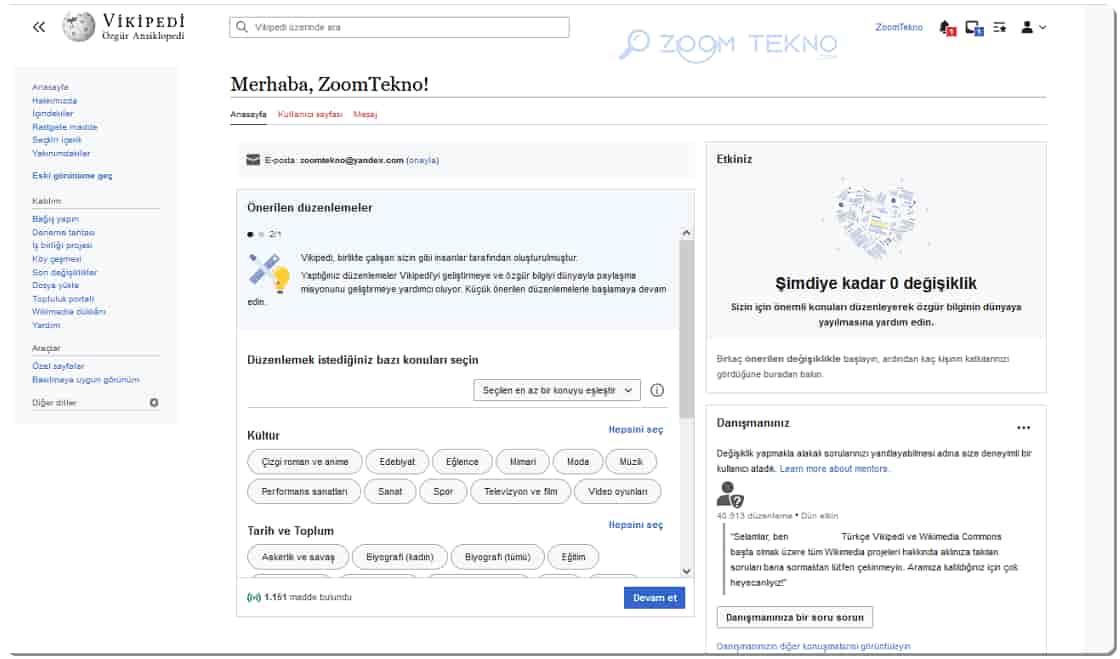Click the down arrow of the suggestions scrollbar
Viewport: 1120px width, 659px height.
point(686,571)
